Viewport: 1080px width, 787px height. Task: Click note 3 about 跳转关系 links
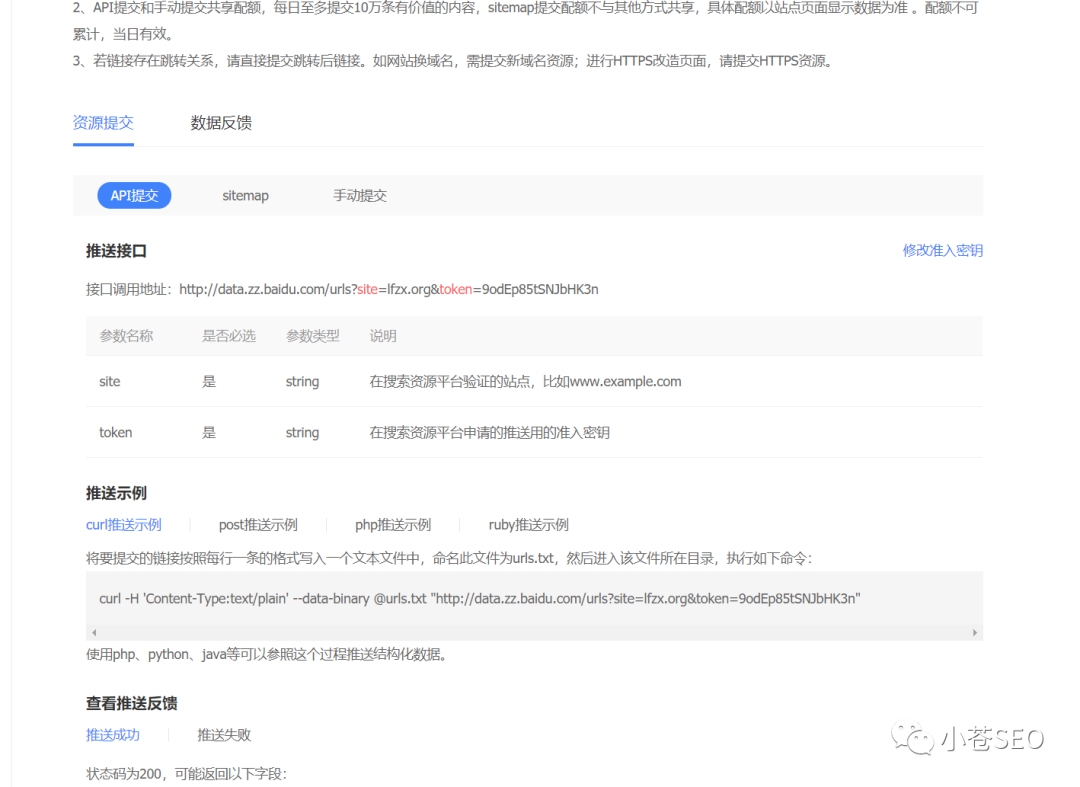point(455,61)
